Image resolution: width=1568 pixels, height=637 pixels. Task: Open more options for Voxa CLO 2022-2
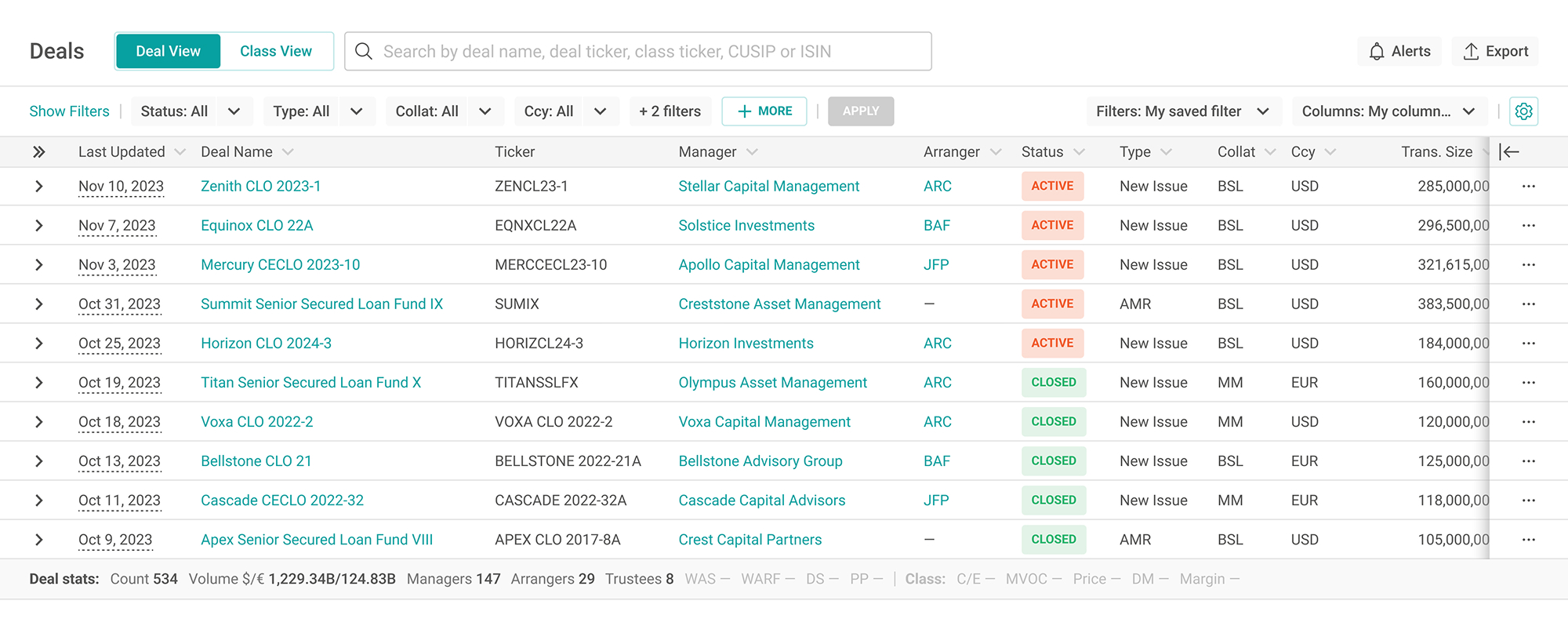coord(1529,422)
